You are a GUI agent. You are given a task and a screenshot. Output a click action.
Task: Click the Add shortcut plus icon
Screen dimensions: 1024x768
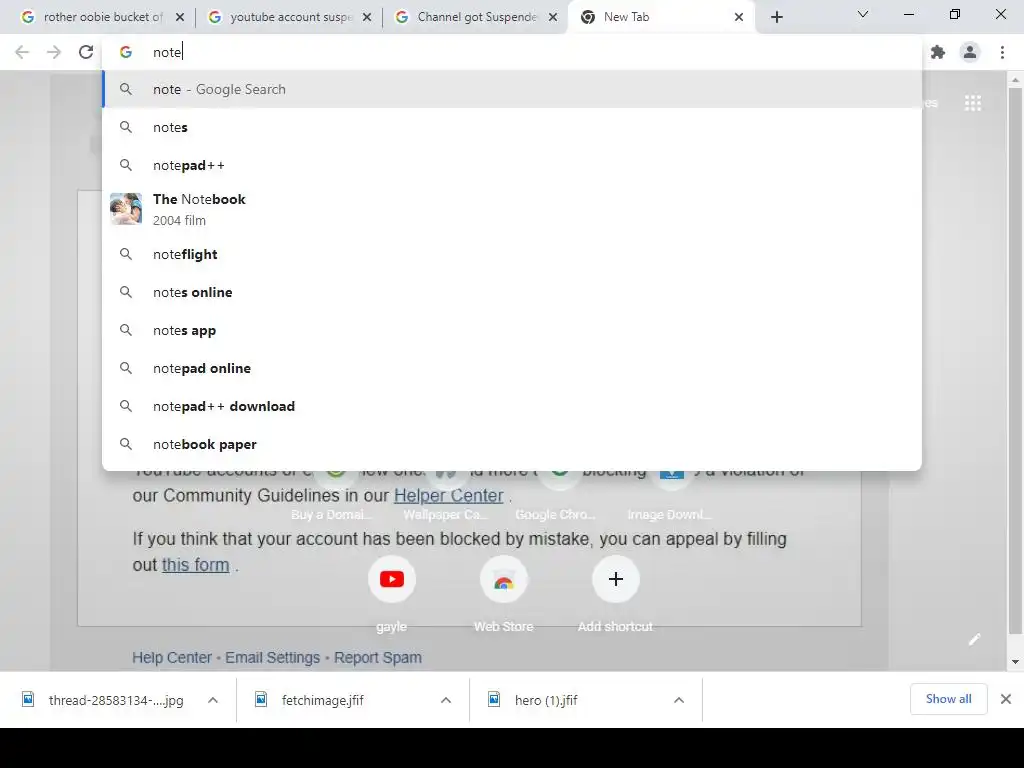[x=615, y=579]
